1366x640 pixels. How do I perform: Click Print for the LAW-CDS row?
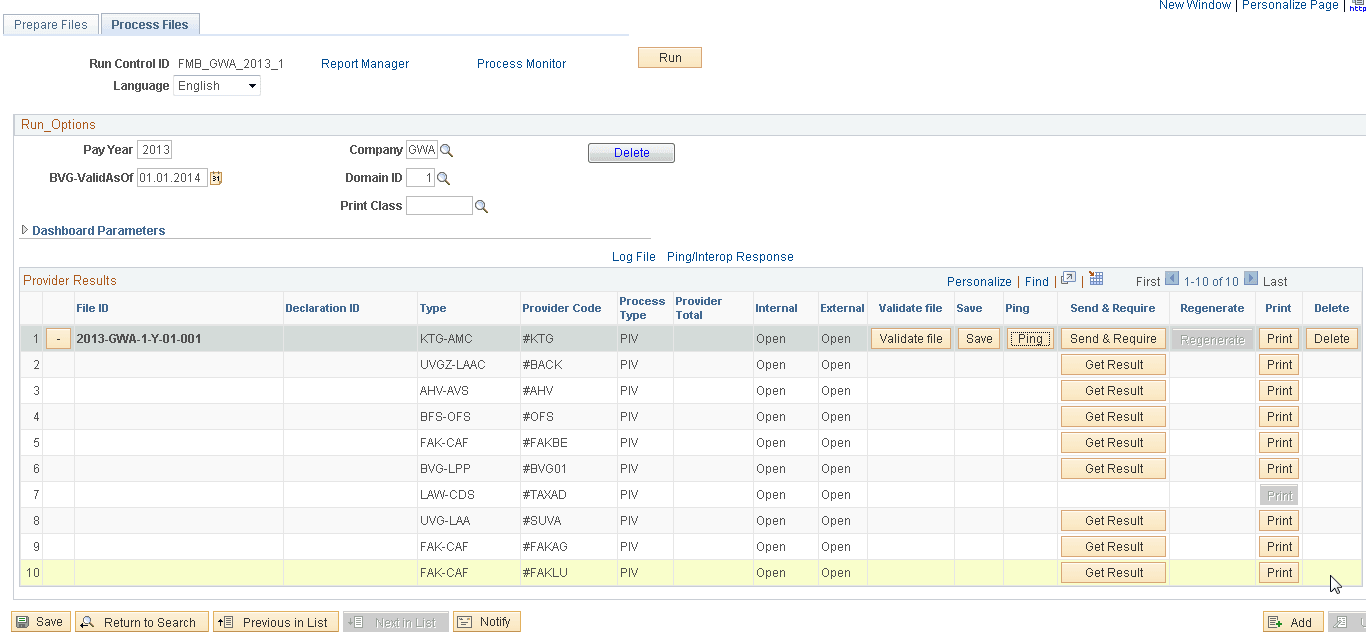pos(1279,495)
